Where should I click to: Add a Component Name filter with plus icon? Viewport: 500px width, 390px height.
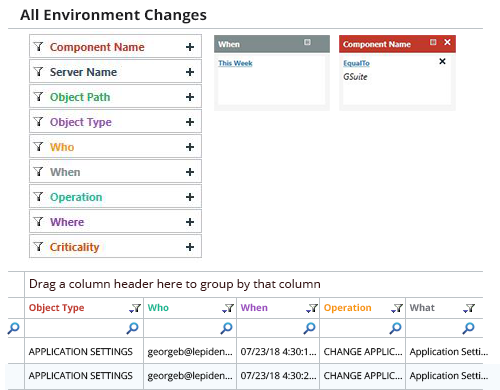click(x=190, y=47)
